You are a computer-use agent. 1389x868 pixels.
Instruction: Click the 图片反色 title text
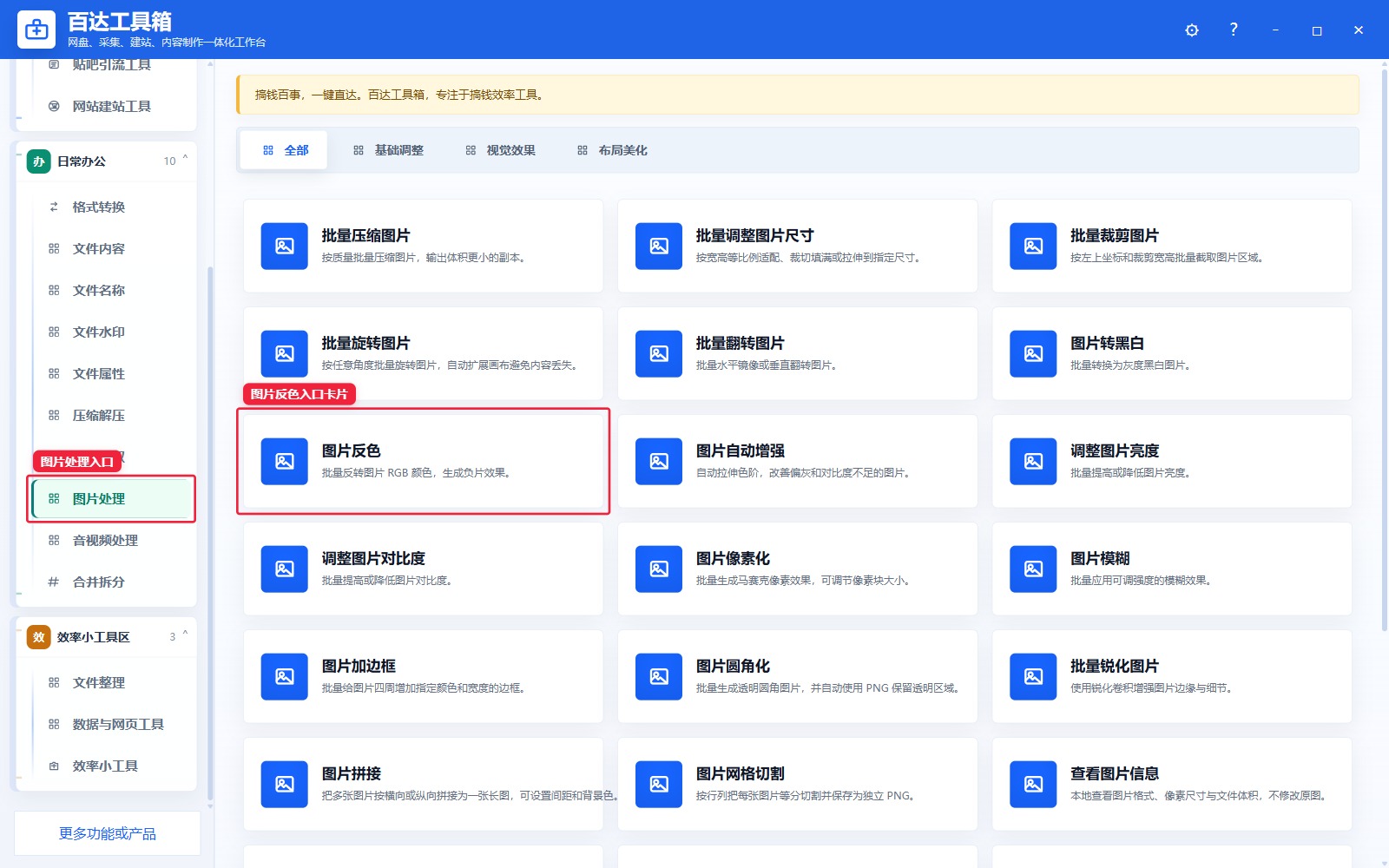[351, 450]
